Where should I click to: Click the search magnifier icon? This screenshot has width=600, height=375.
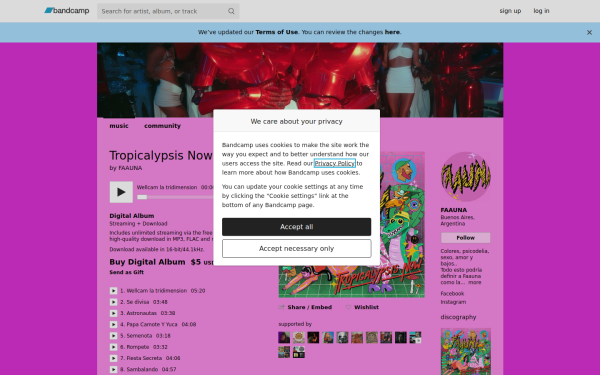click(x=231, y=11)
